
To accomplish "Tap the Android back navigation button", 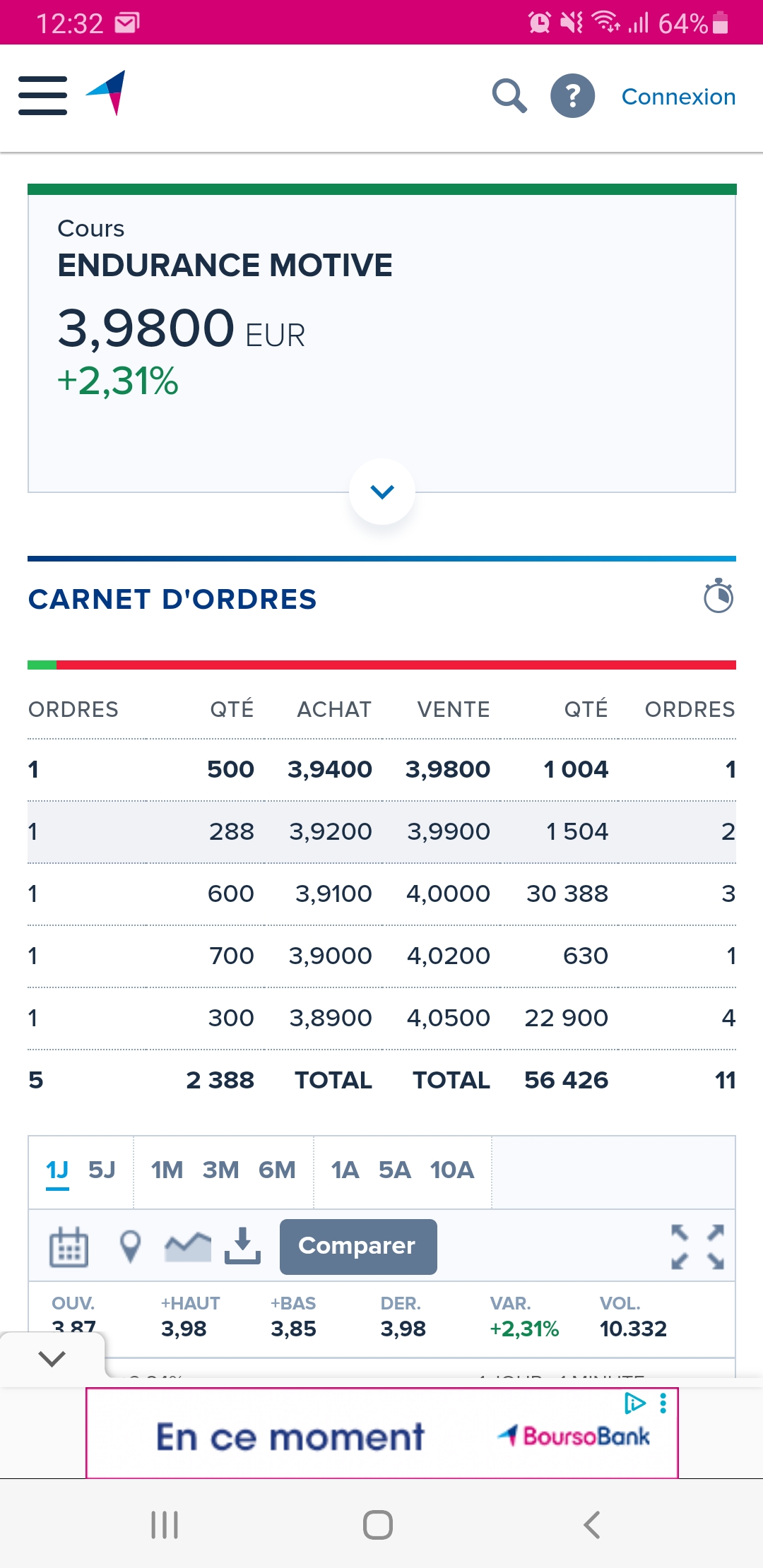I will tap(592, 1525).
